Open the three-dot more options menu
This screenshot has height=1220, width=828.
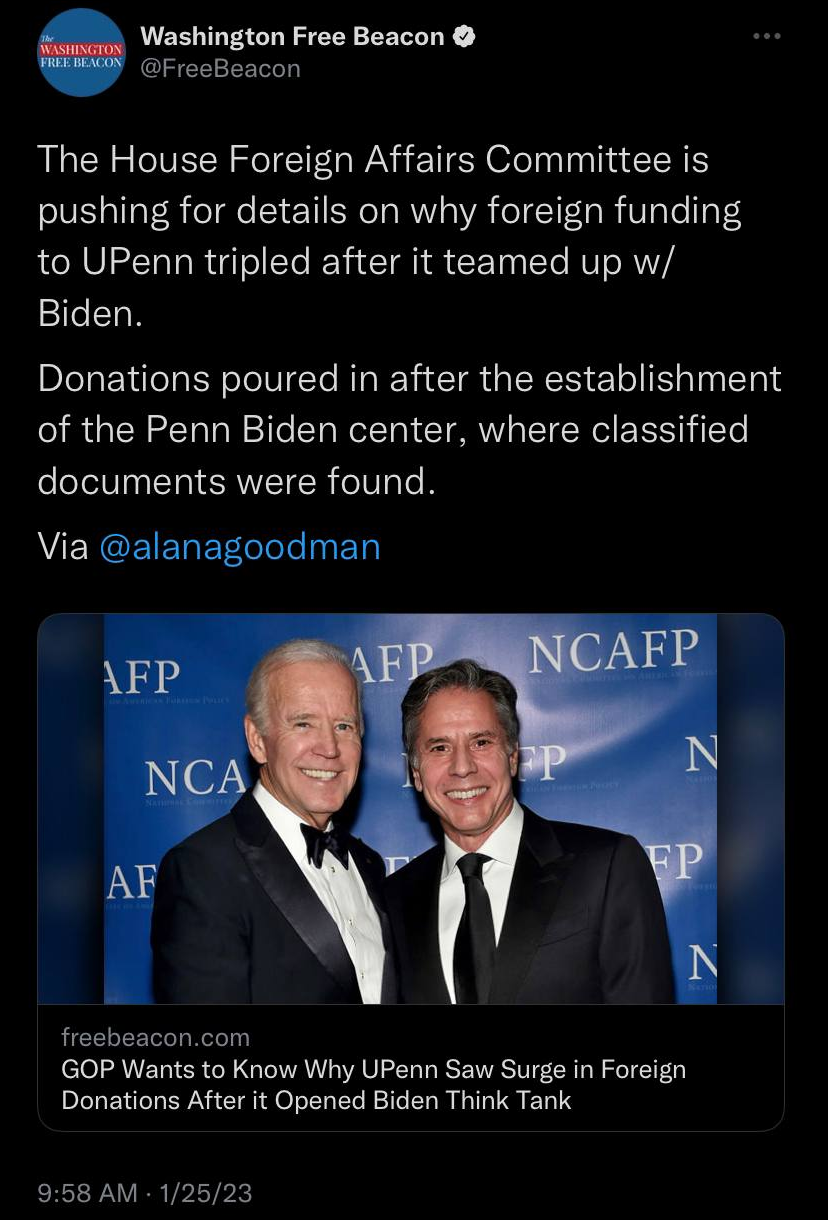pyautogui.click(x=766, y=36)
